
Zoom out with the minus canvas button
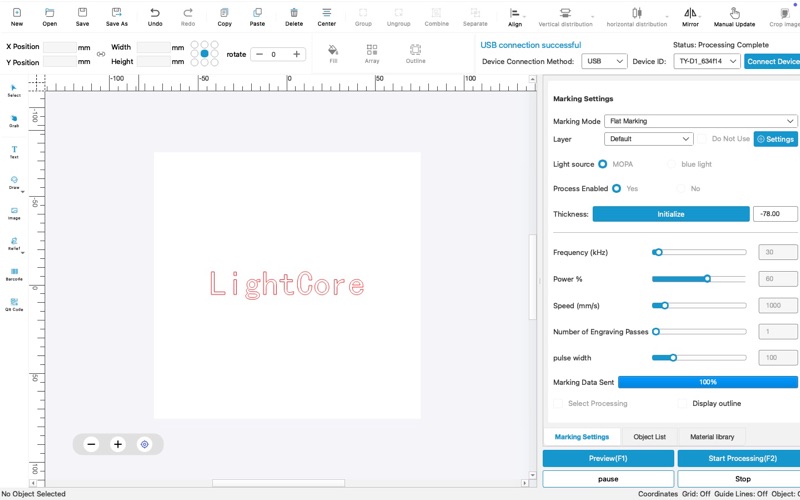coord(91,444)
